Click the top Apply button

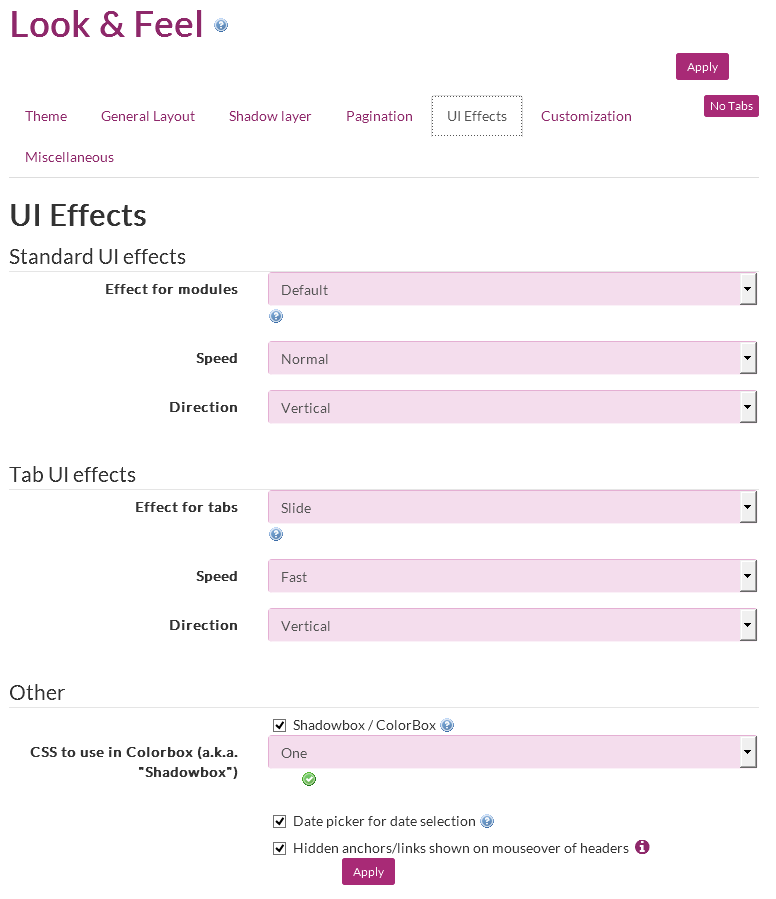(702, 67)
